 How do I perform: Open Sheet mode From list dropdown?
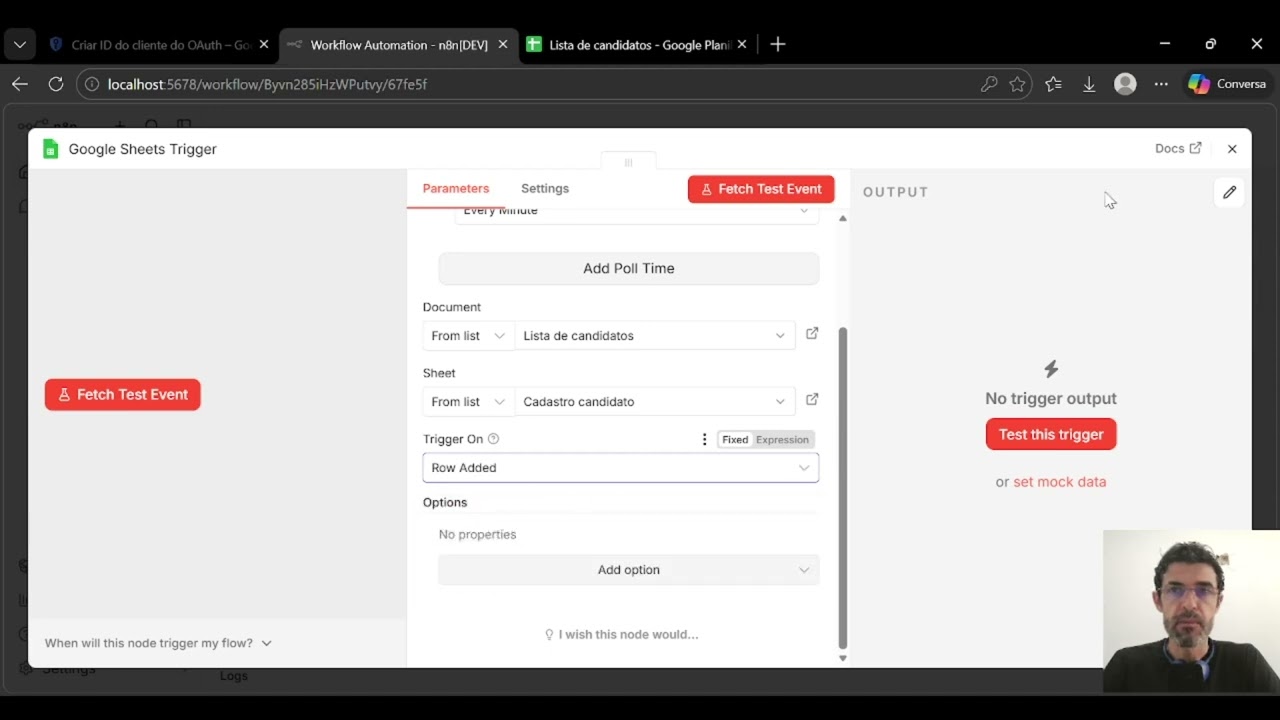[468, 402]
